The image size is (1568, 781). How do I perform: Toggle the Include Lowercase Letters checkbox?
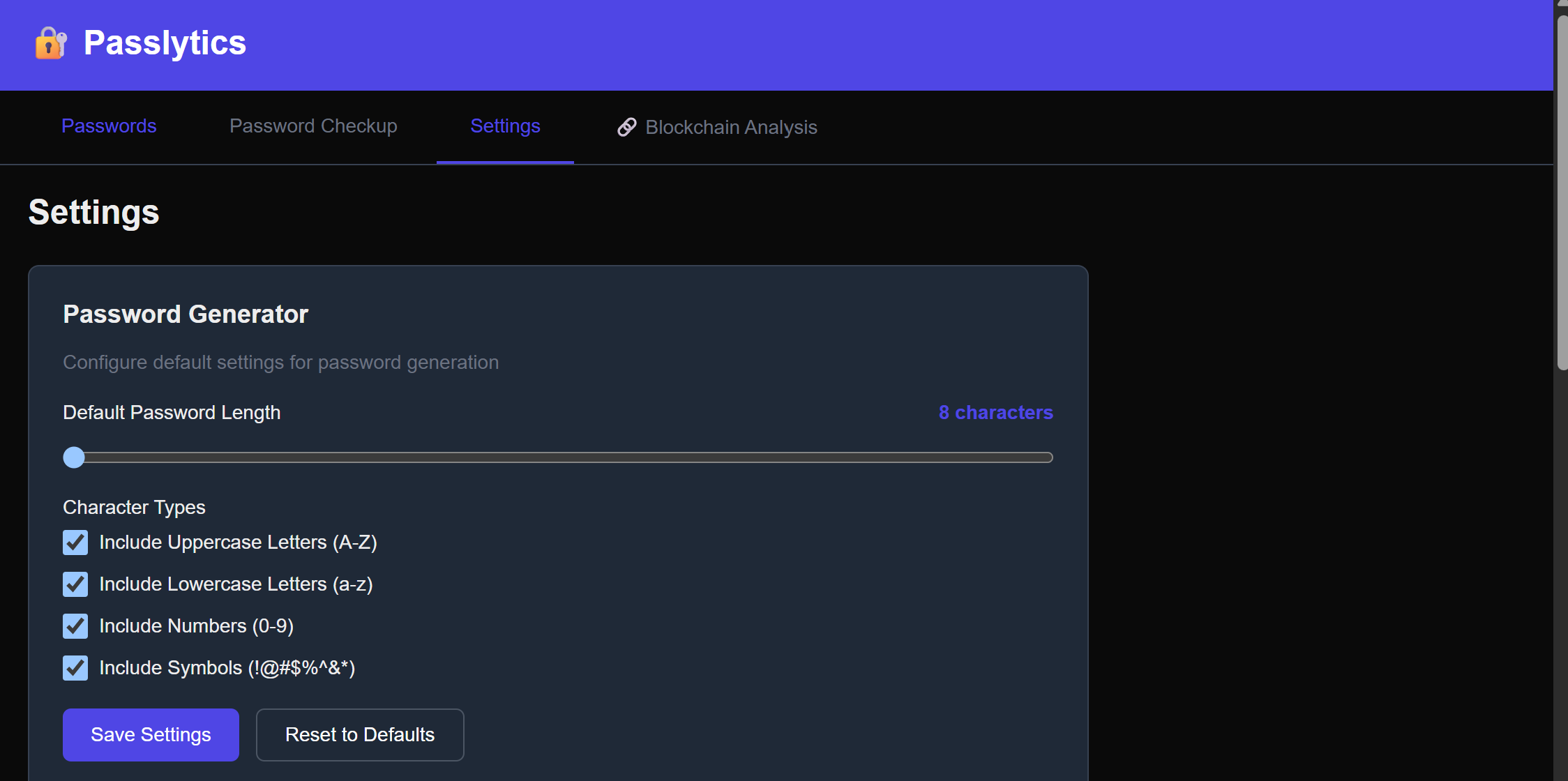[x=75, y=584]
